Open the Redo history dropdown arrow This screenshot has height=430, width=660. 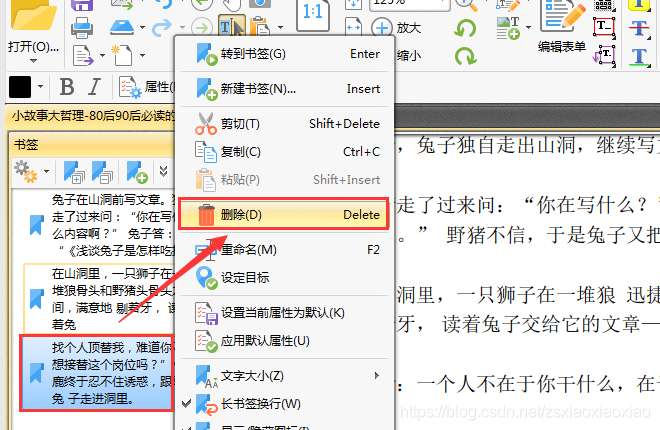coord(182,28)
